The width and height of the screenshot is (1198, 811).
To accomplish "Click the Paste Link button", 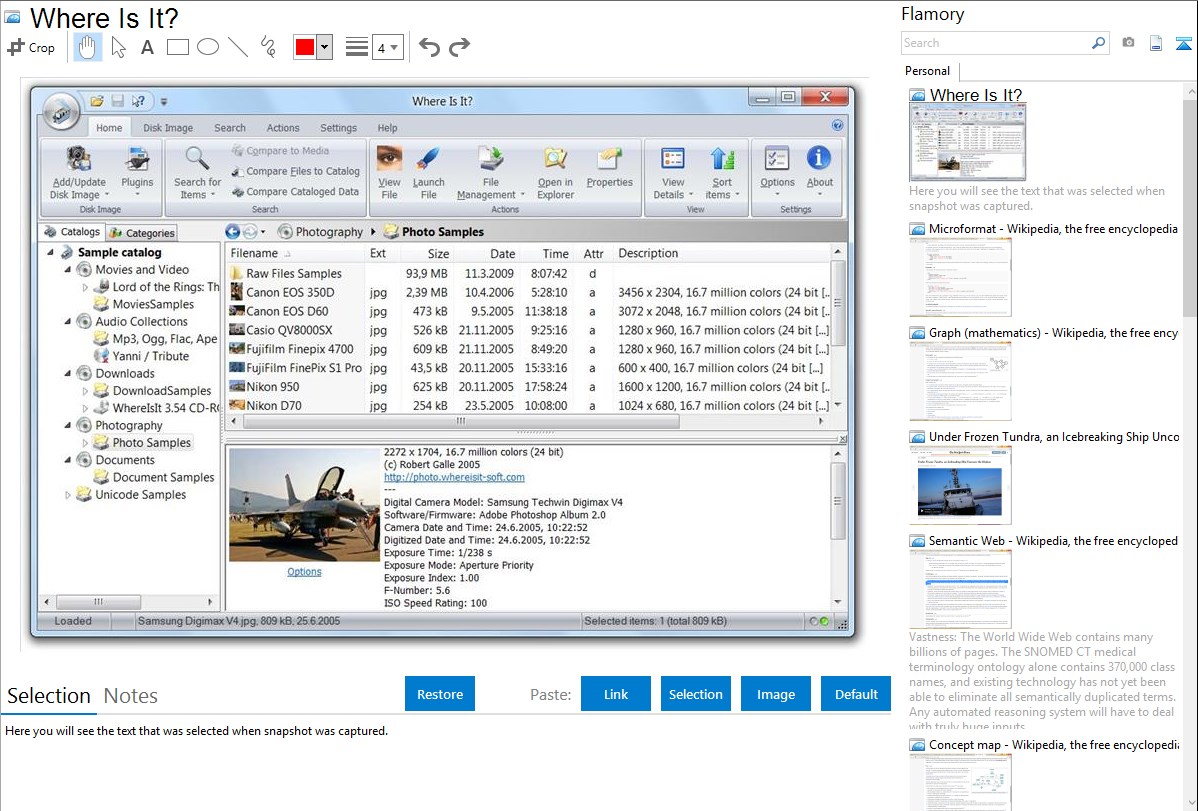I will point(616,694).
